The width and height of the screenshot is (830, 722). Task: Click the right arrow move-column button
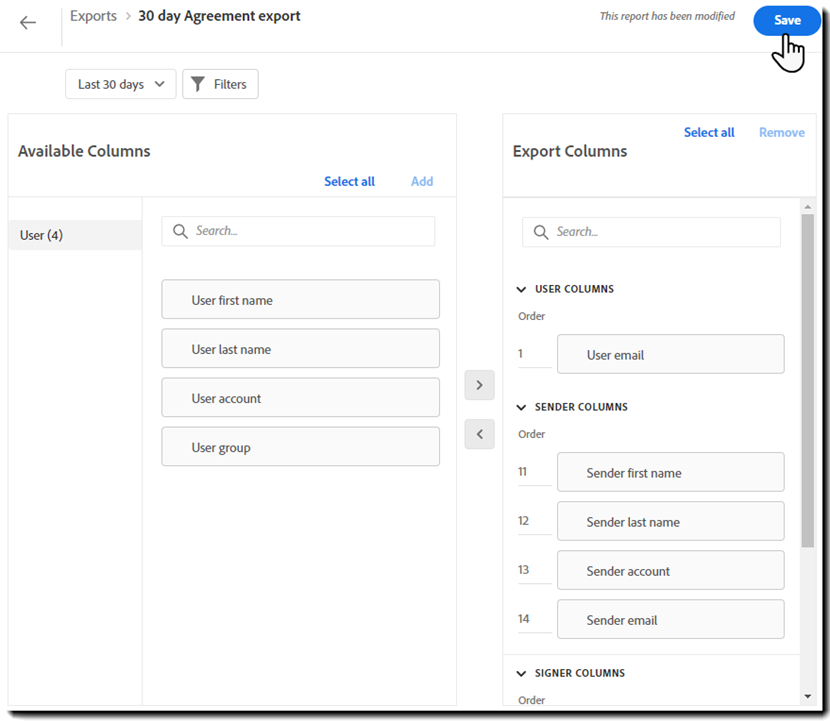point(479,385)
